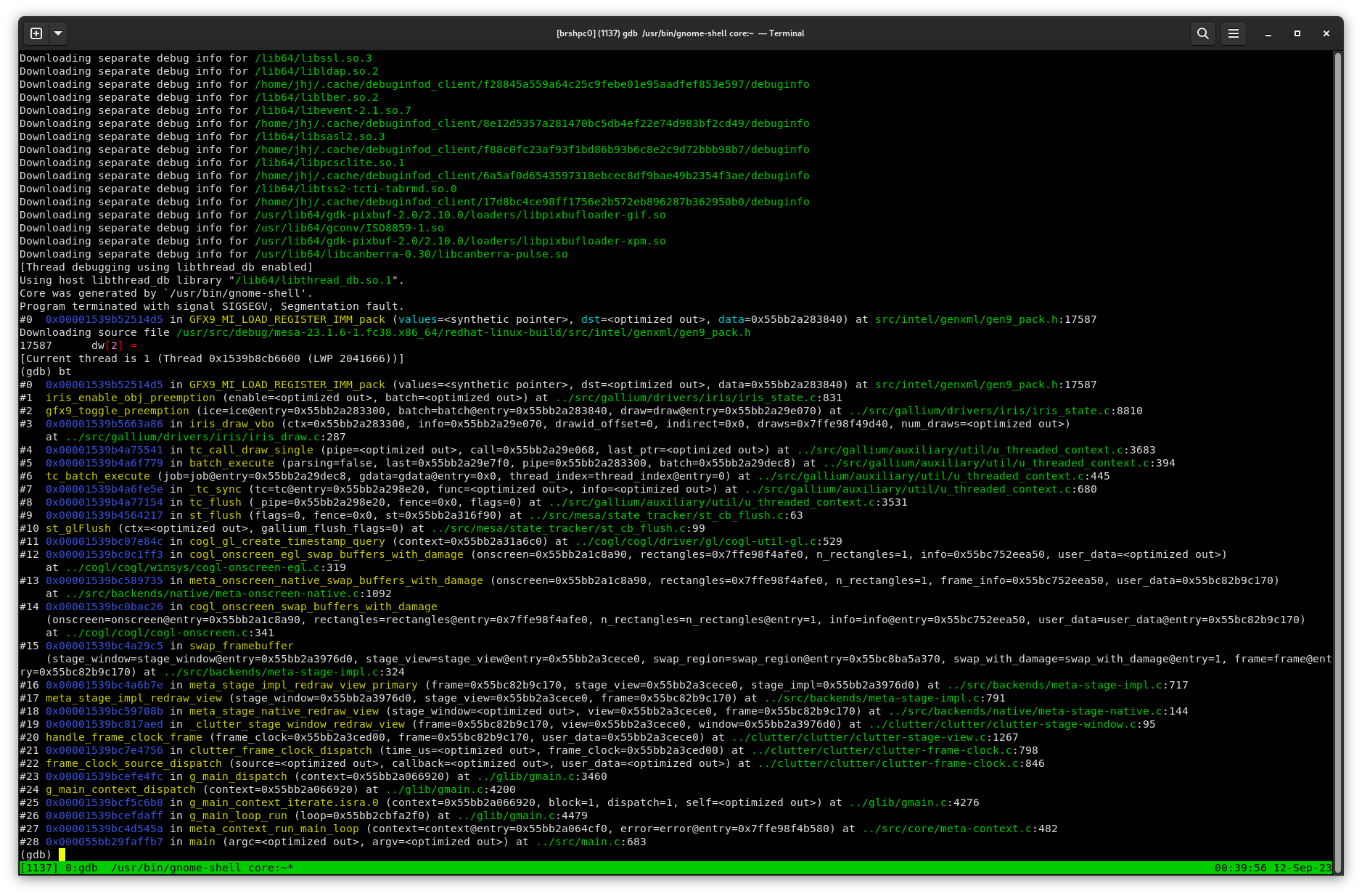
Task: Click the '(gdb) bt' command line
Action: (46, 371)
